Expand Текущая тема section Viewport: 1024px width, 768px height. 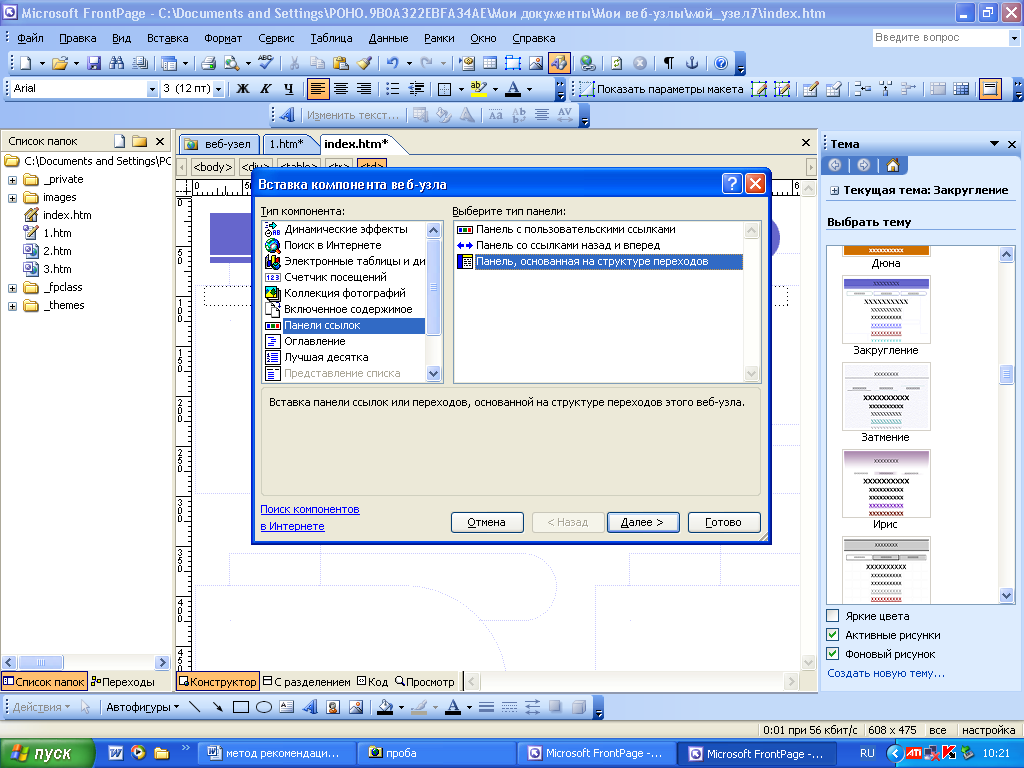click(835, 191)
